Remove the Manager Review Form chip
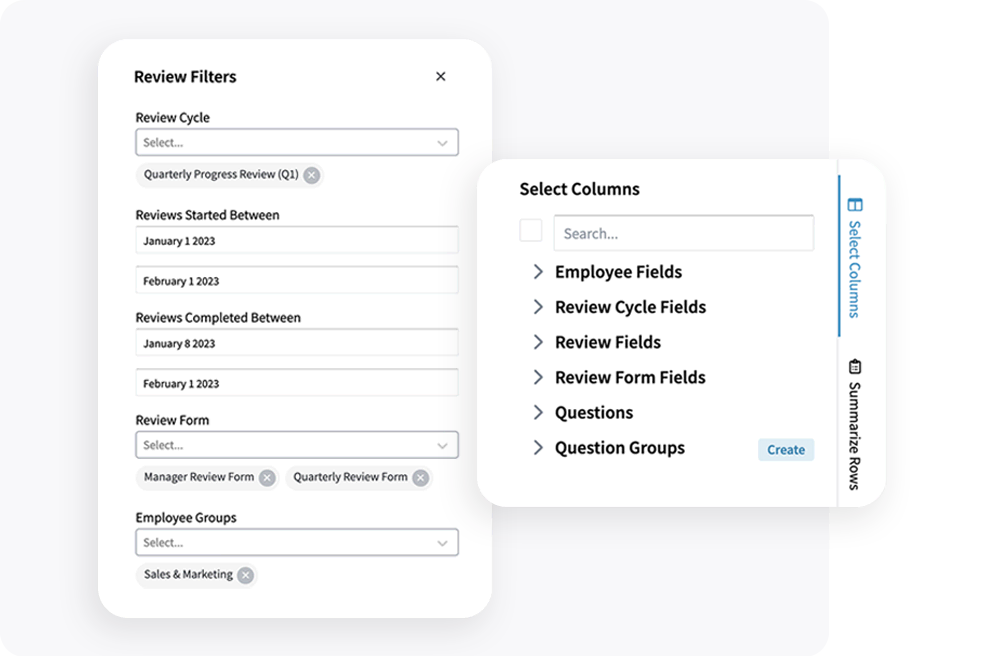 pyautogui.click(x=266, y=478)
